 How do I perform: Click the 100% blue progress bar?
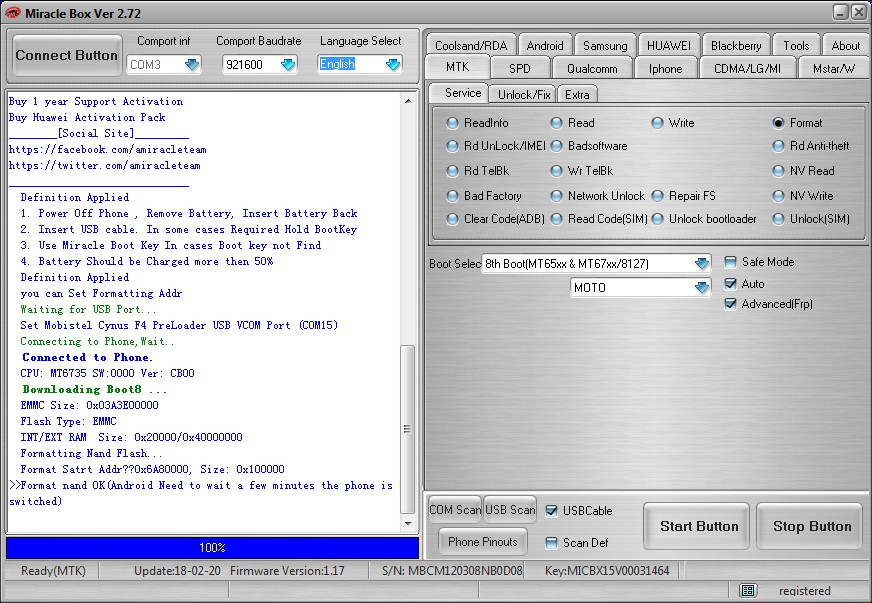[x=212, y=547]
